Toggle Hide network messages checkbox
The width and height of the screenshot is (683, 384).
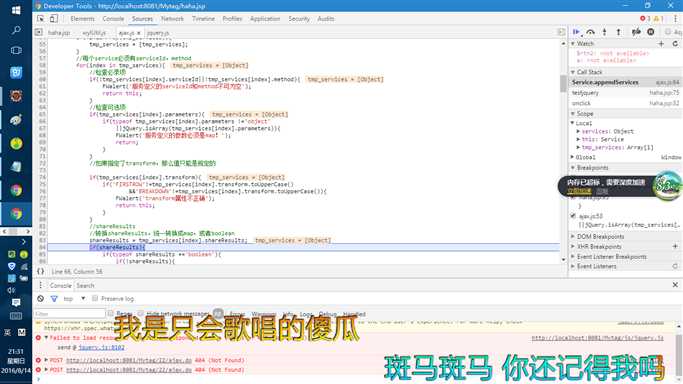[x=141, y=313]
